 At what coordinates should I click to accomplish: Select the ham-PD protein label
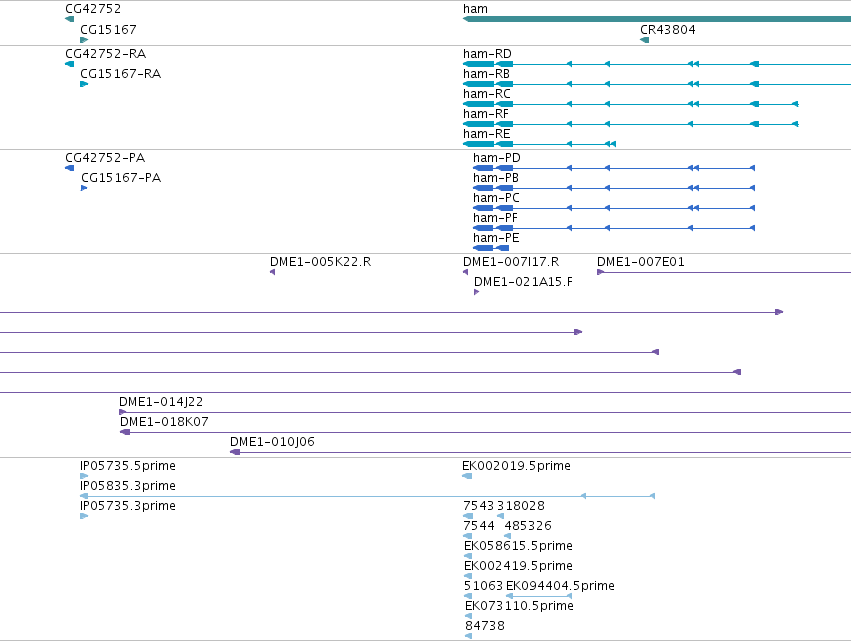[497, 158]
